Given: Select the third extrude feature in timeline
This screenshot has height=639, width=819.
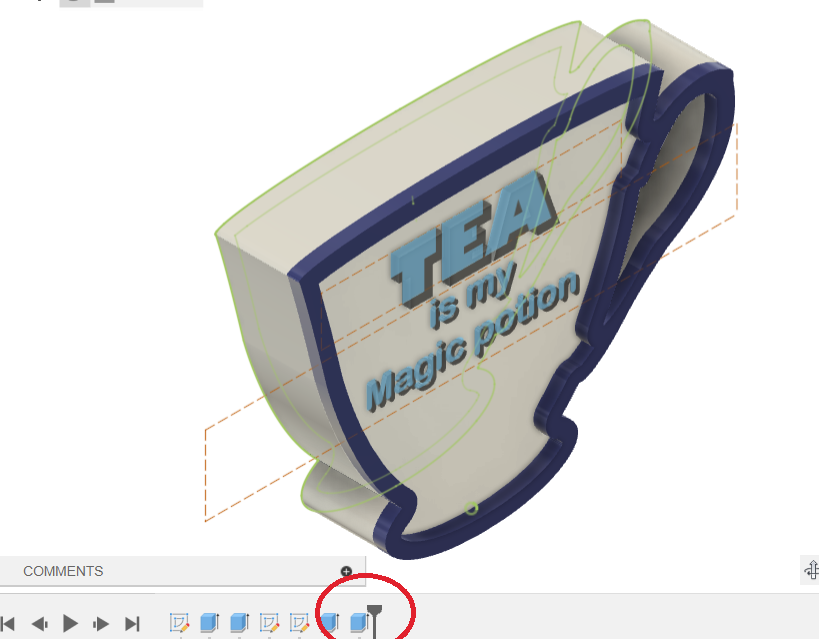Looking at the screenshot, I should 329,623.
